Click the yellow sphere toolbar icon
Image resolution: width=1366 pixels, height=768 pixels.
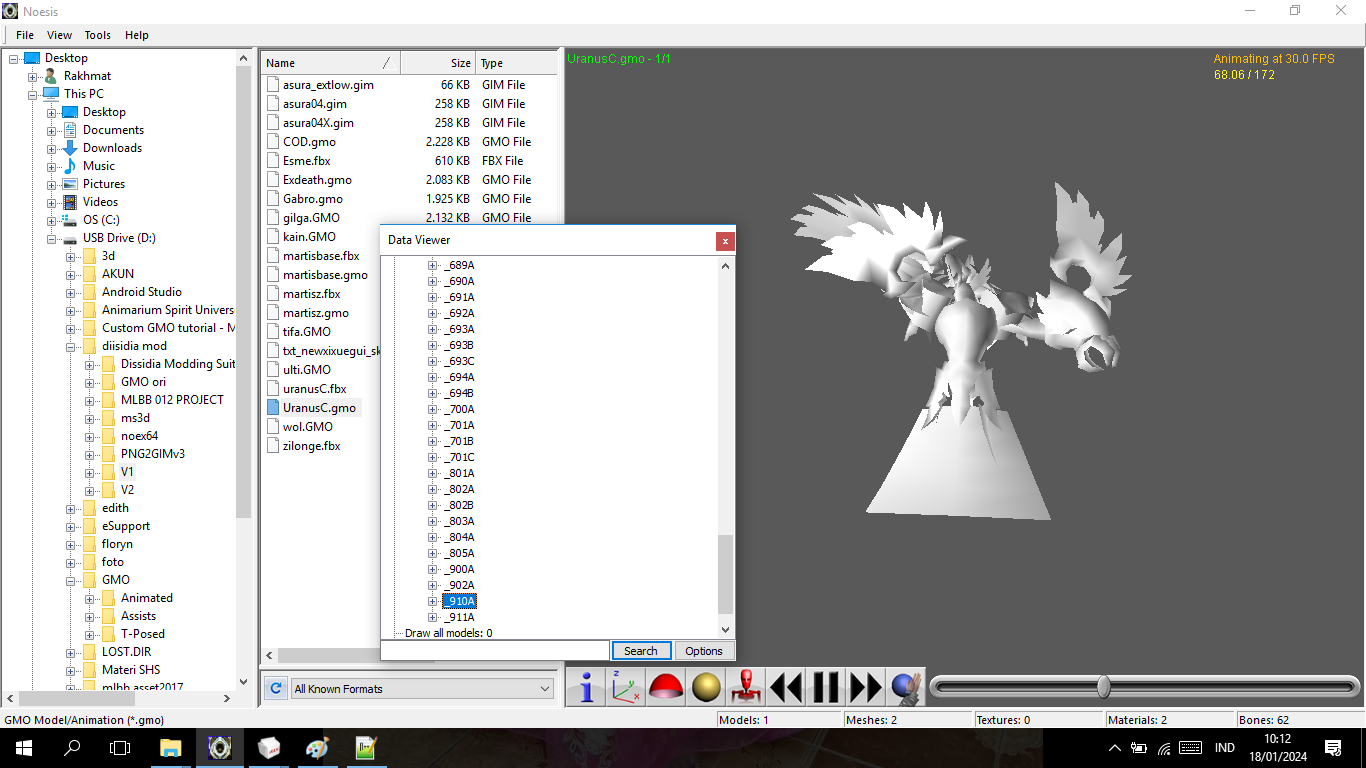pos(706,688)
